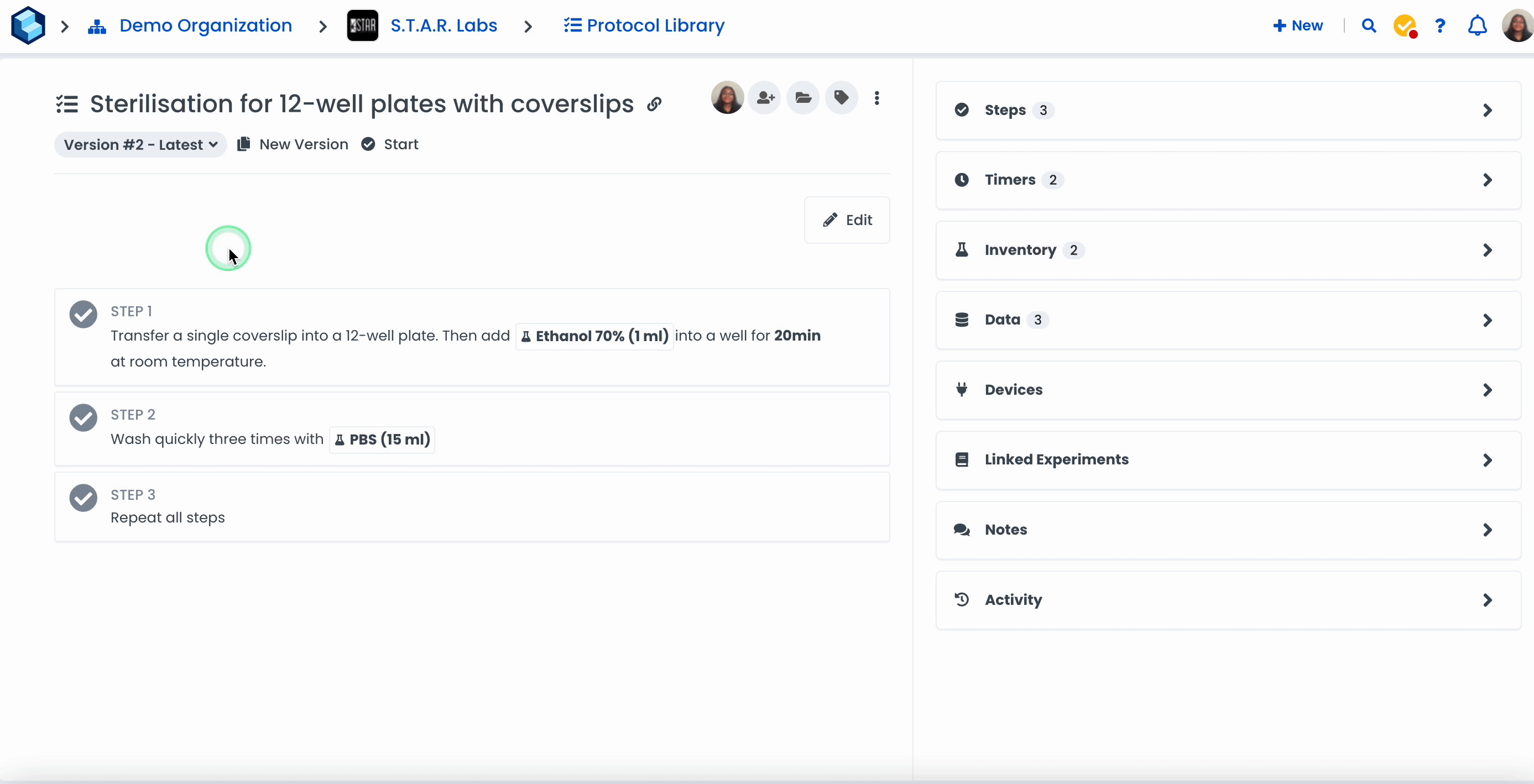Open the three-dot more options menu
This screenshot has width=1534, height=784.
click(x=876, y=98)
